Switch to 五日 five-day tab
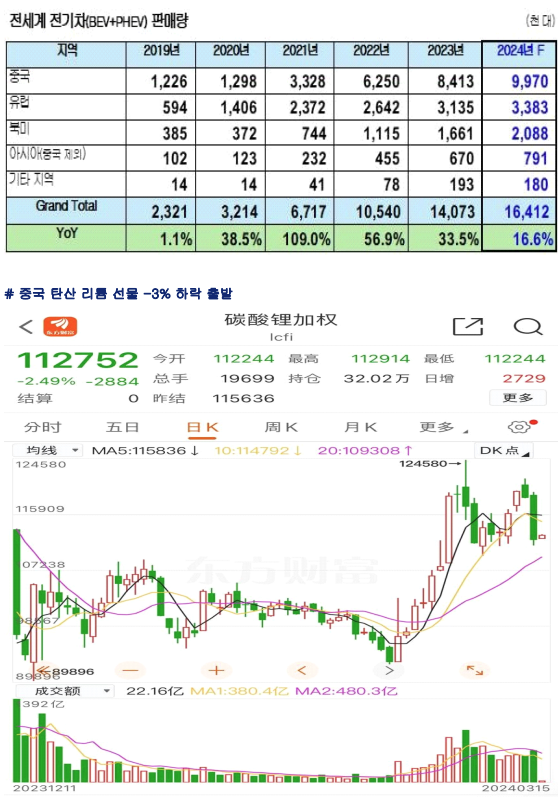 point(122,427)
